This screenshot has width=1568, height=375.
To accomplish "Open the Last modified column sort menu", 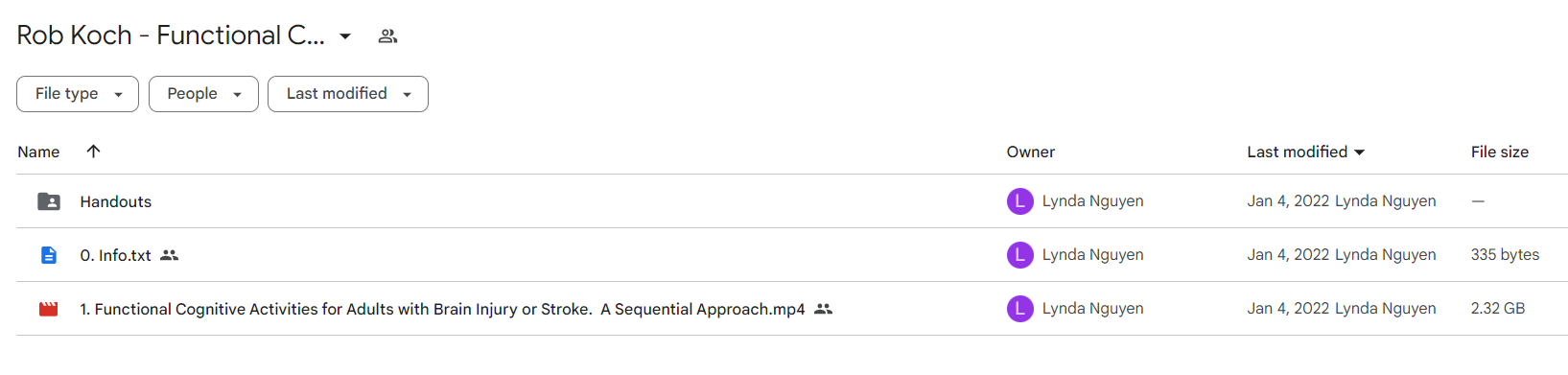I will coord(1306,152).
